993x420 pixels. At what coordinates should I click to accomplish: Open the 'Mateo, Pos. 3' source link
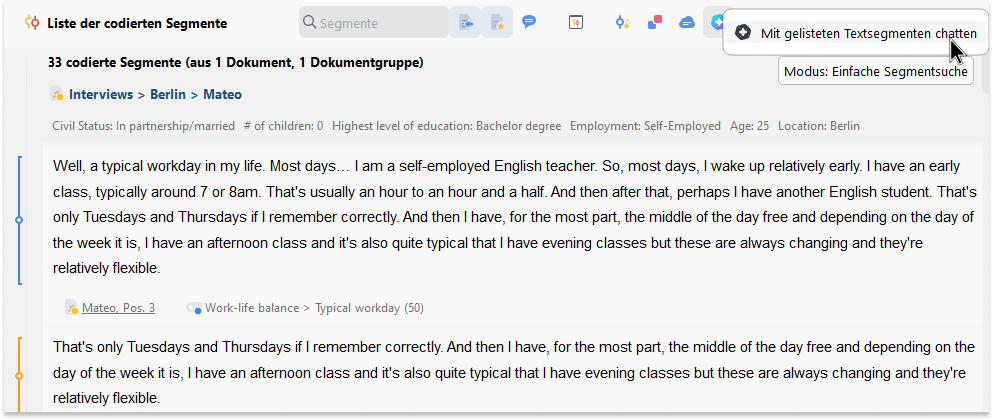click(x=118, y=308)
